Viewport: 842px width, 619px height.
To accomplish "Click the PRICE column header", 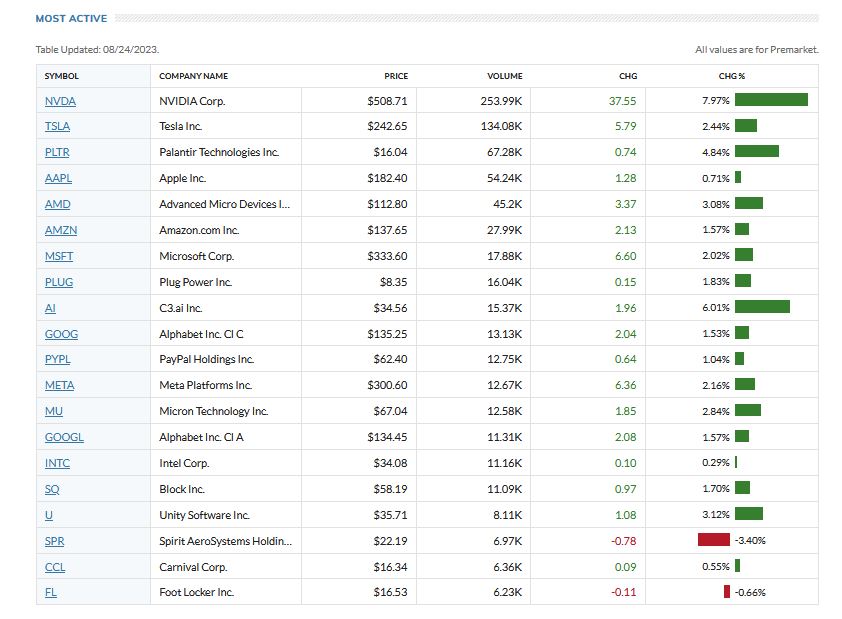I will pos(396,76).
